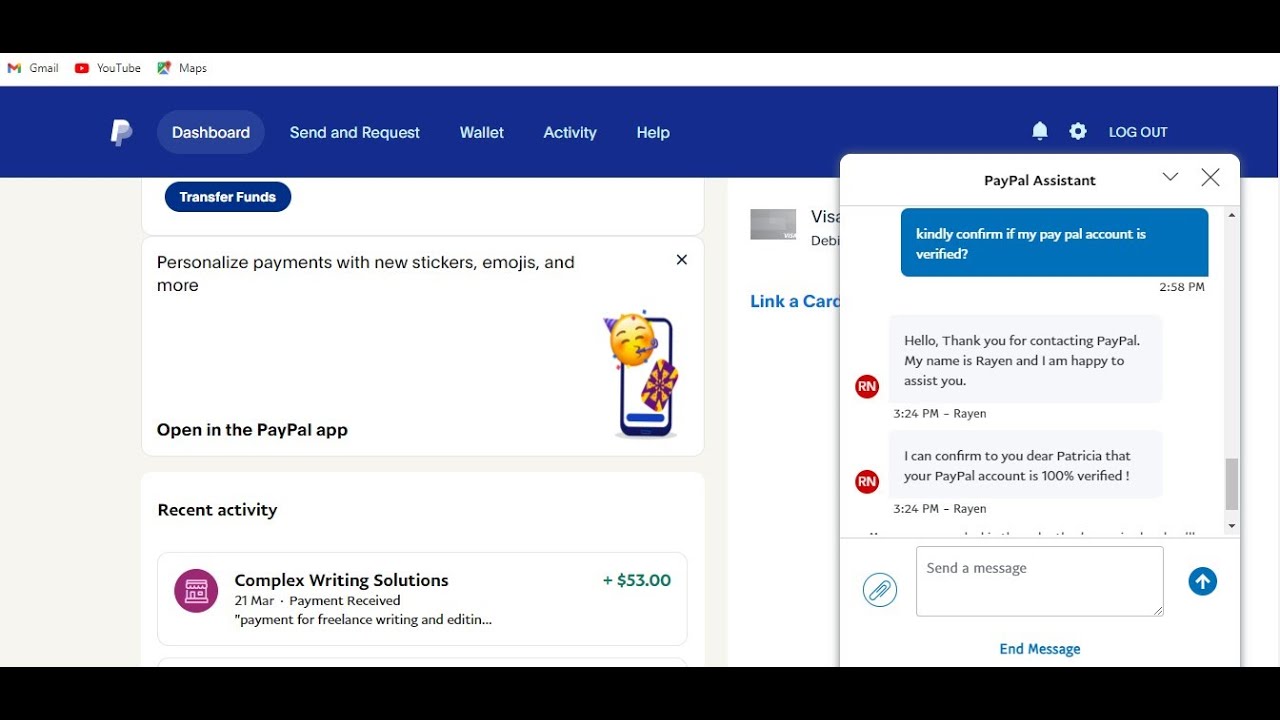Open the Send and Request tab

(355, 132)
